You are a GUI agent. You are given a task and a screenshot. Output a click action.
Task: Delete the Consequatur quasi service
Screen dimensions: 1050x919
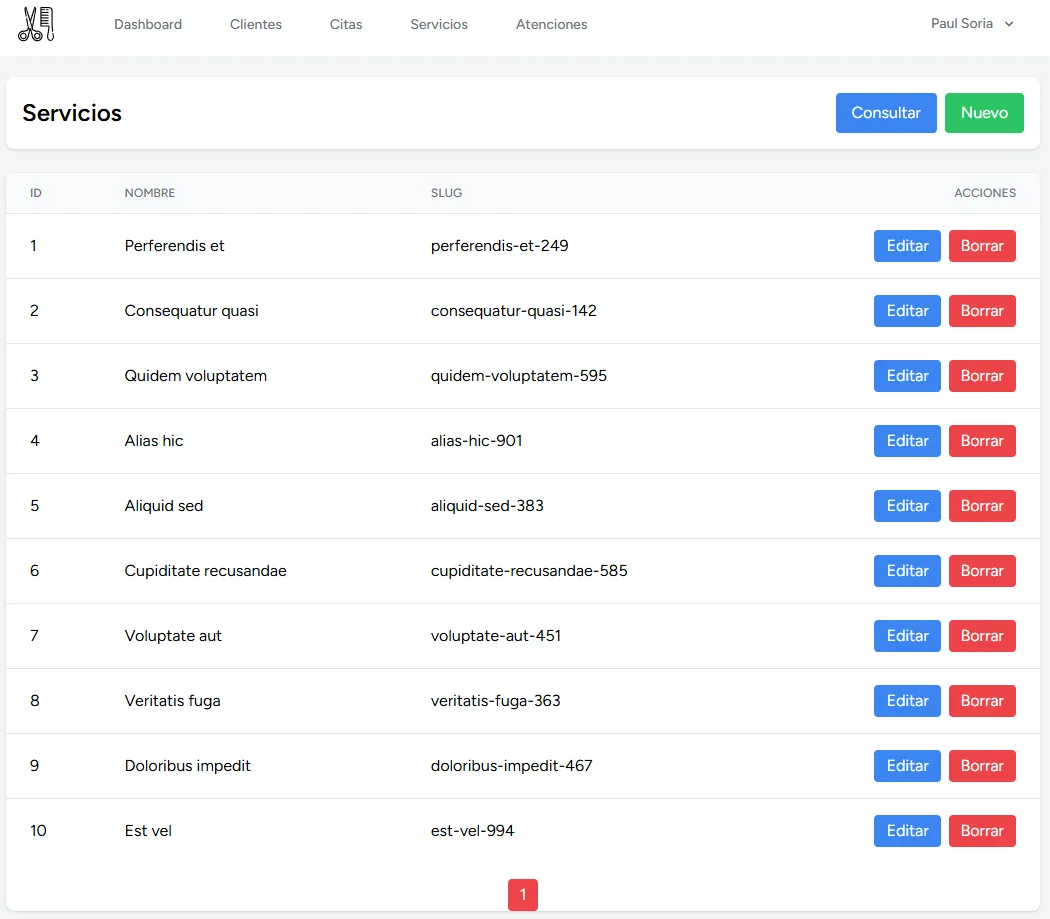982,311
